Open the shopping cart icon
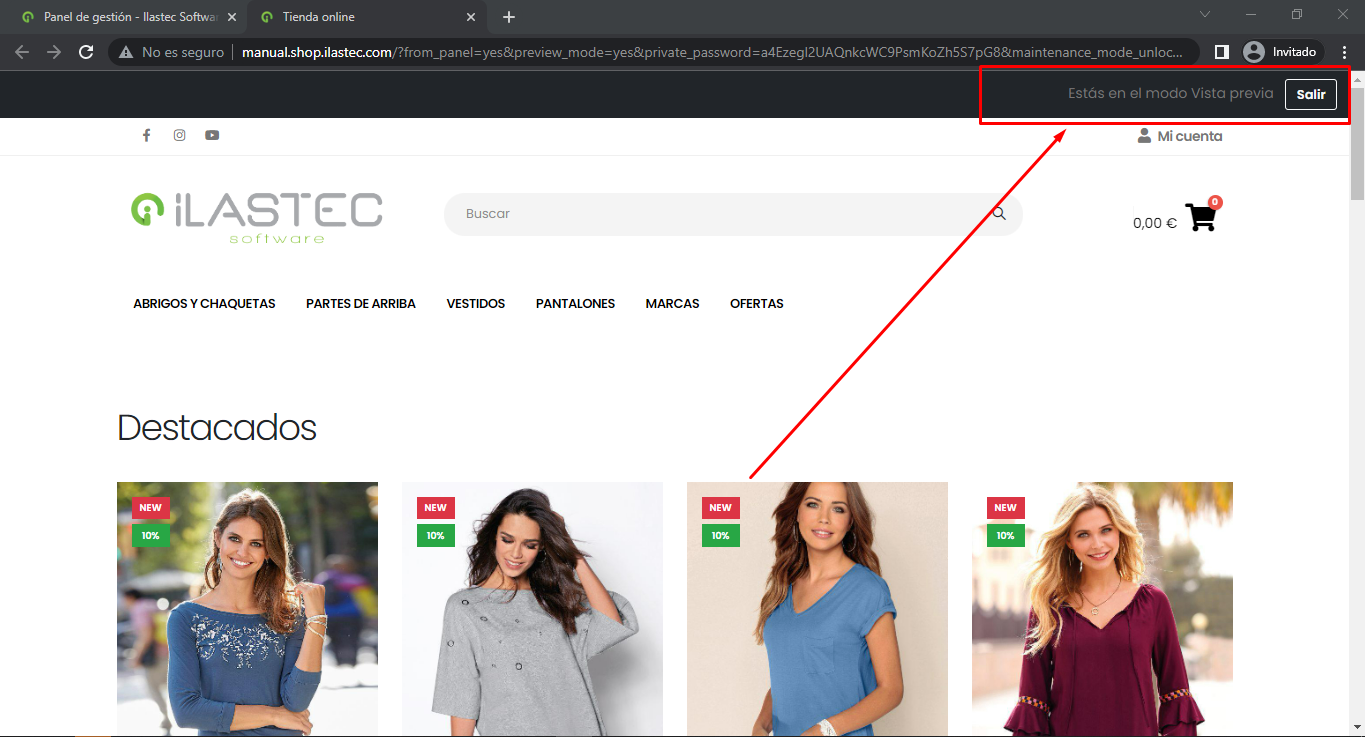Screen dimensions: 1365x737 pyautogui.click(x=1200, y=218)
